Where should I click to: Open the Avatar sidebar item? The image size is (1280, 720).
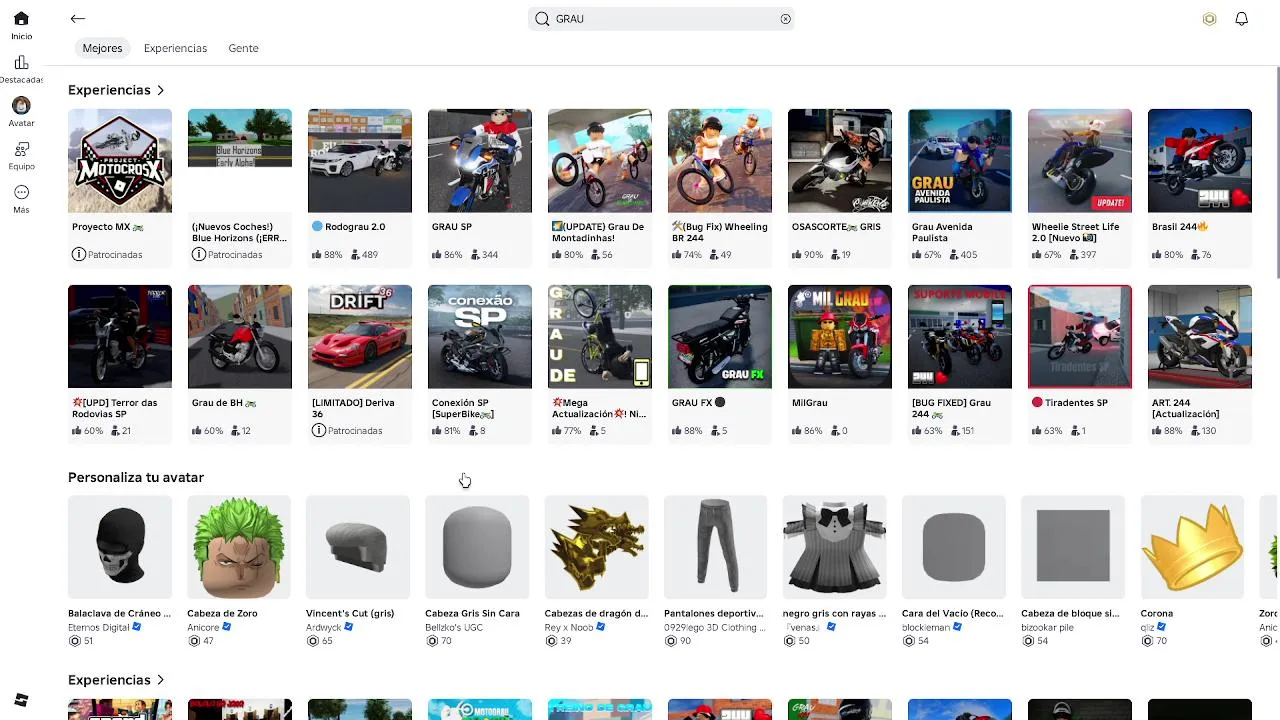(x=21, y=112)
